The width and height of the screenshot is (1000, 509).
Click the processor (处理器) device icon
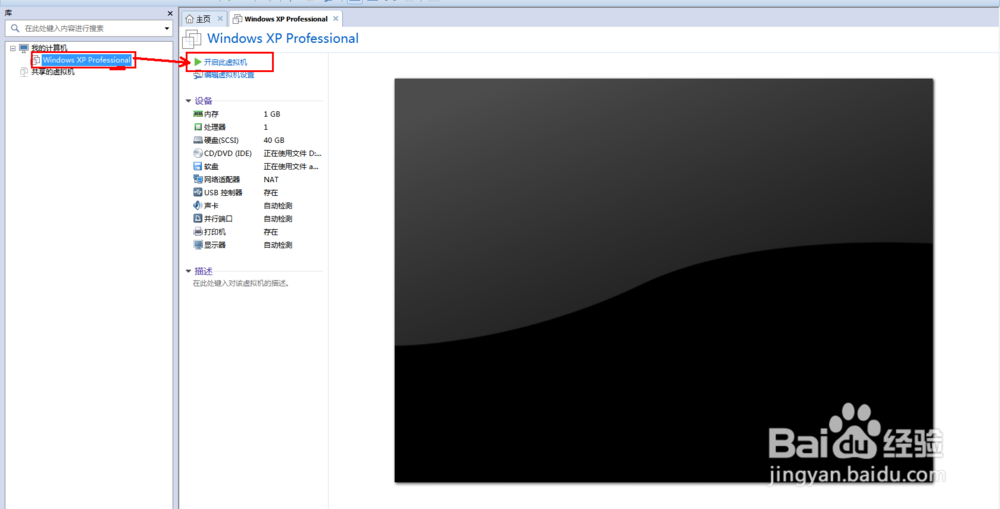[198, 127]
